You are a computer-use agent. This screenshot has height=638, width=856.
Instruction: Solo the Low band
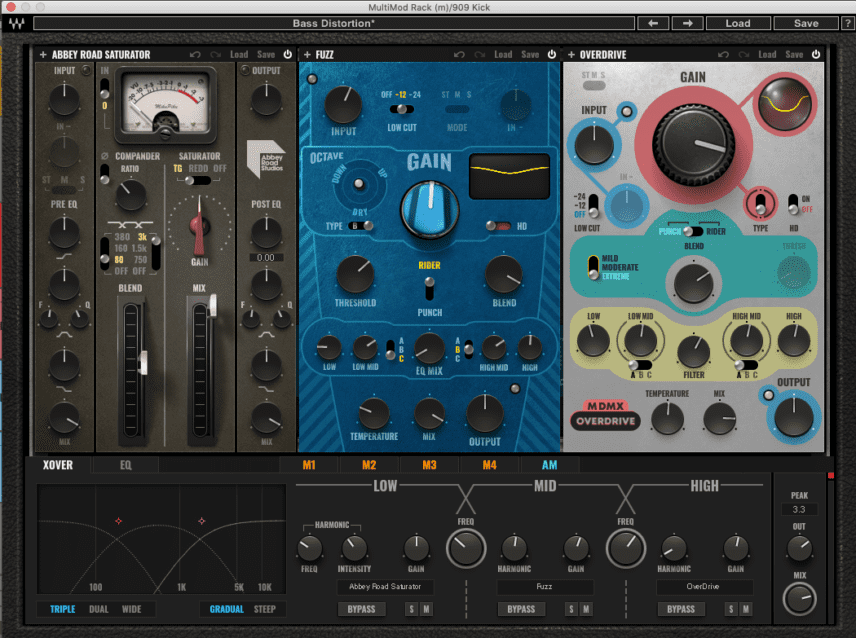point(412,609)
